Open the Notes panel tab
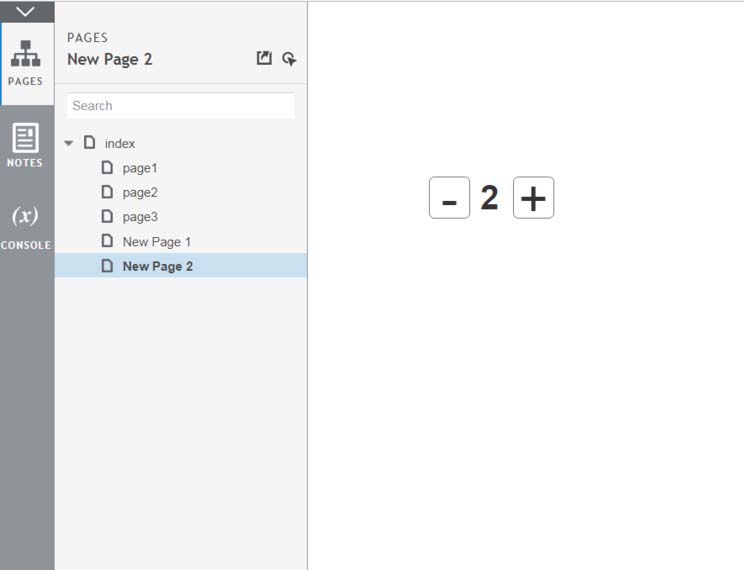 pyautogui.click(x=26, y=145)
